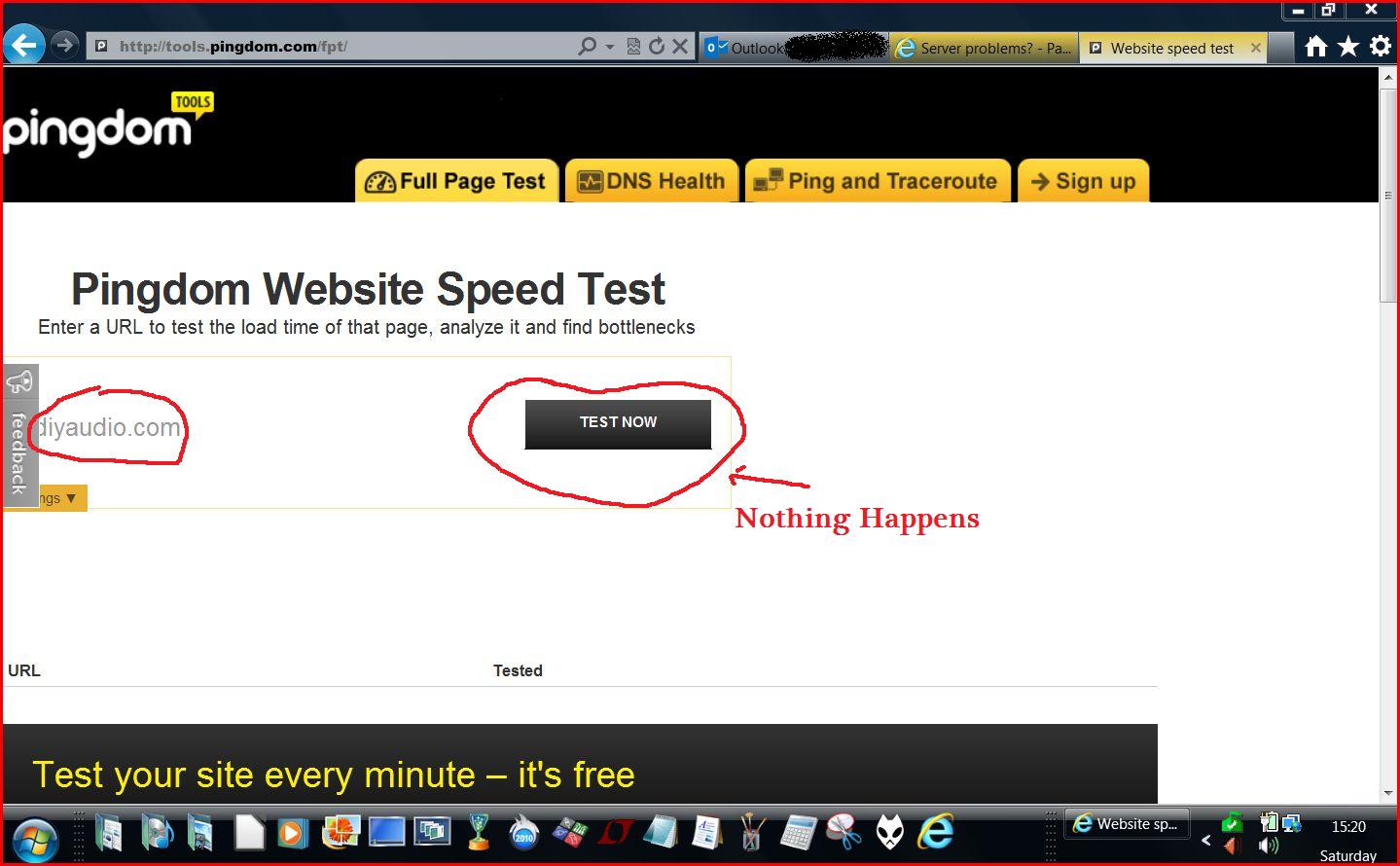
Task: Open the browser Tools gear icon
Action: (x=1380, y=46)
